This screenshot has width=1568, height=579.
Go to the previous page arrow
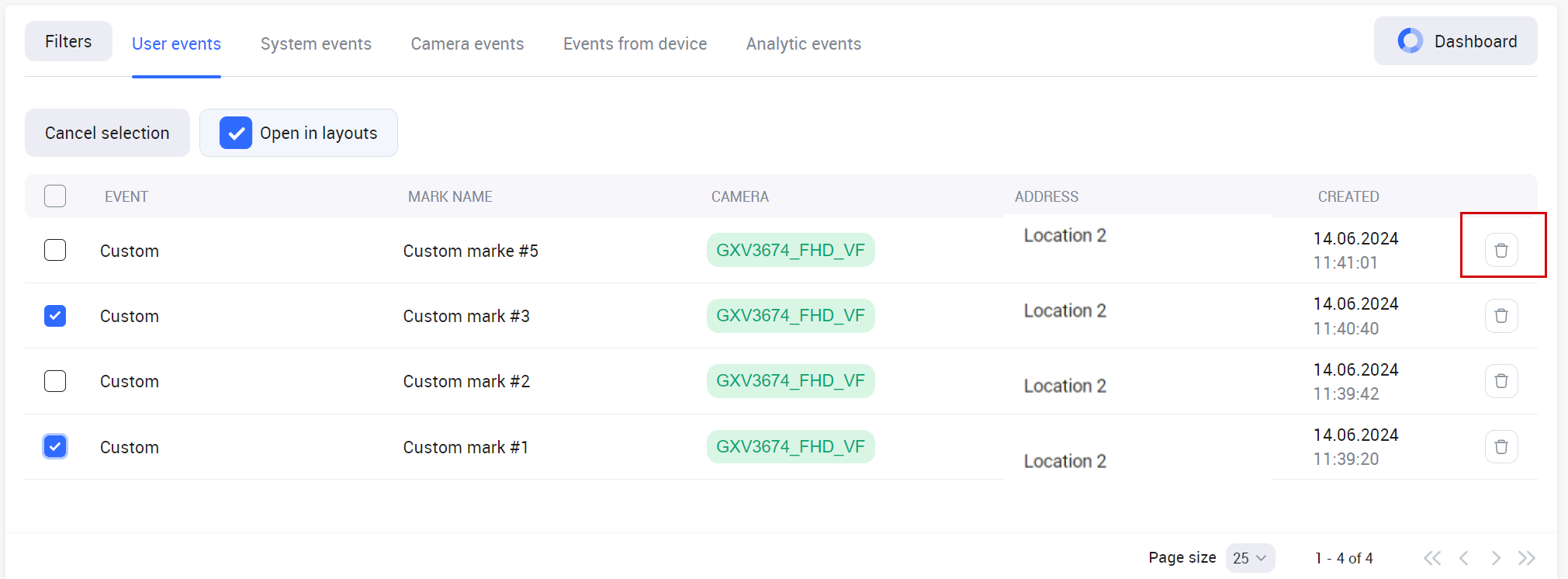[1464, 558]
